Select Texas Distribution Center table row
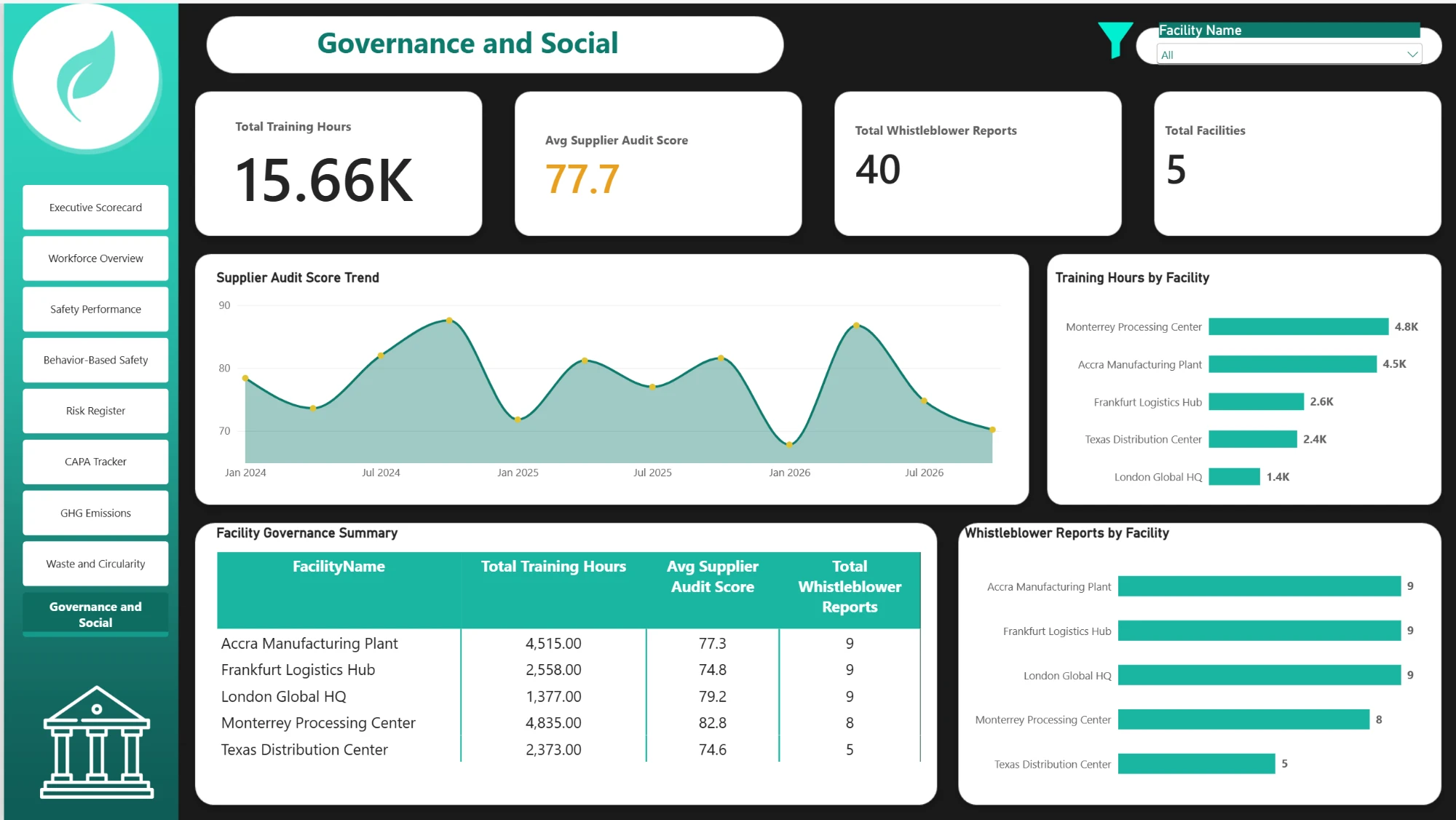Viewport: 1456px width, 820px height. (569, 750)
